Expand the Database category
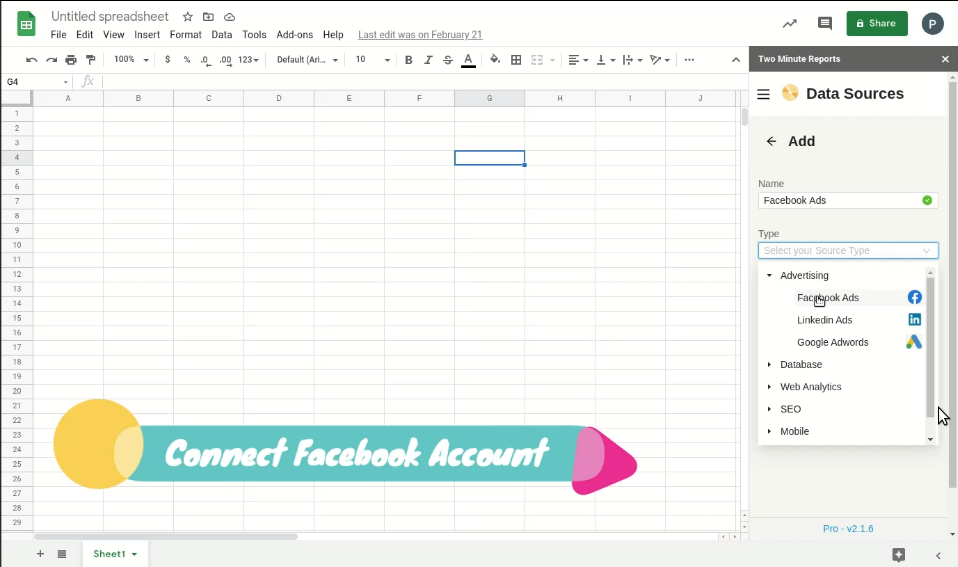Viewport: 958px width, 567px height. (769, 365)
